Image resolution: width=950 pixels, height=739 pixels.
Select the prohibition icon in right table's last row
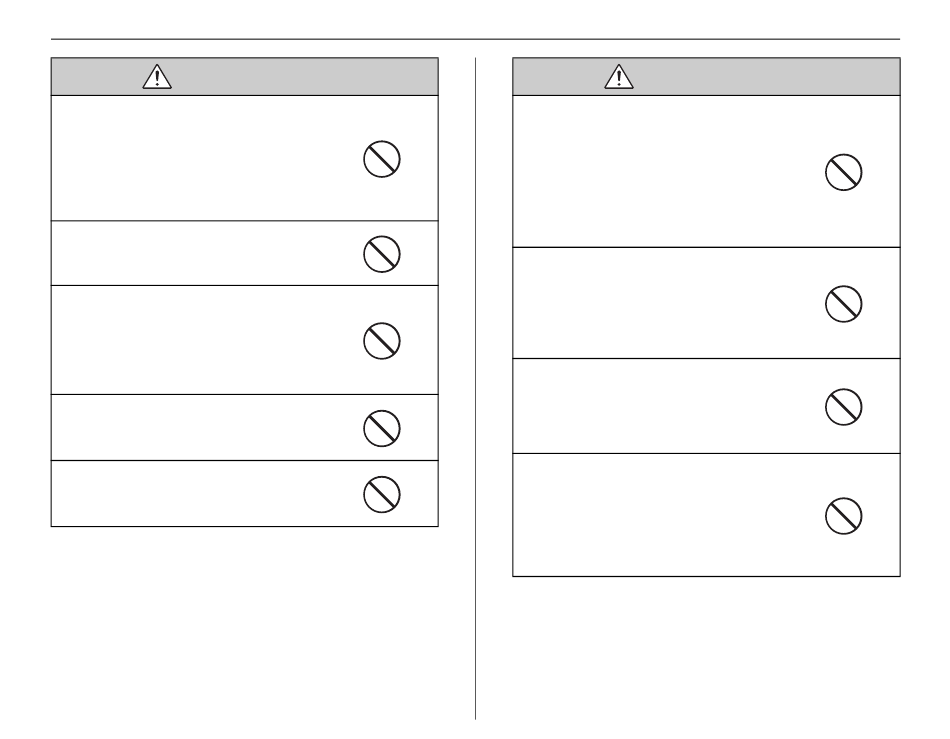[x=843, y=516]
